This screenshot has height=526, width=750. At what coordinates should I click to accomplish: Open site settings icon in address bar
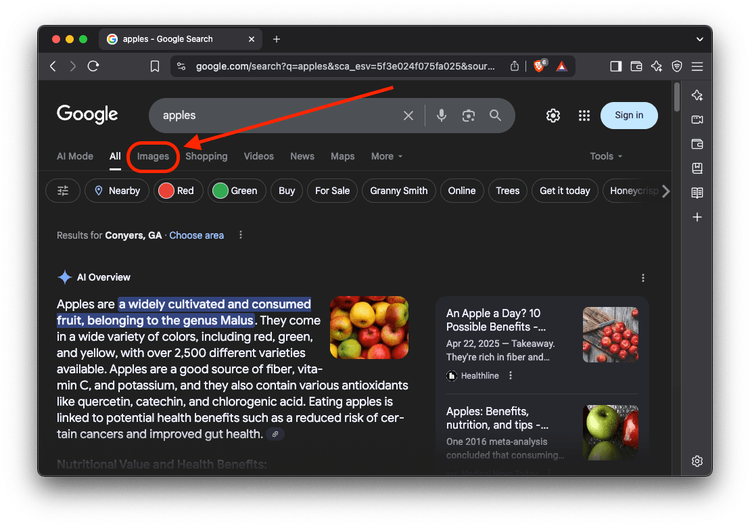pyautogui.click(x=181, y=66)
